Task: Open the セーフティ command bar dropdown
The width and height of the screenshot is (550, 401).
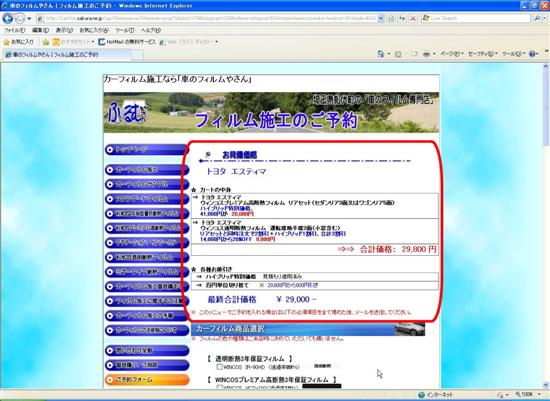Action: pos(483,54)
